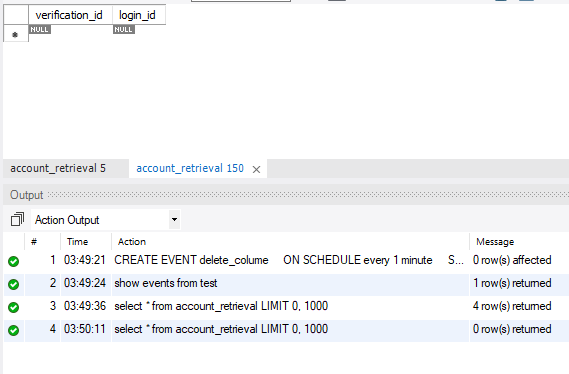
Task: Click the '0 row(s) returned' message
Action: 512,329
